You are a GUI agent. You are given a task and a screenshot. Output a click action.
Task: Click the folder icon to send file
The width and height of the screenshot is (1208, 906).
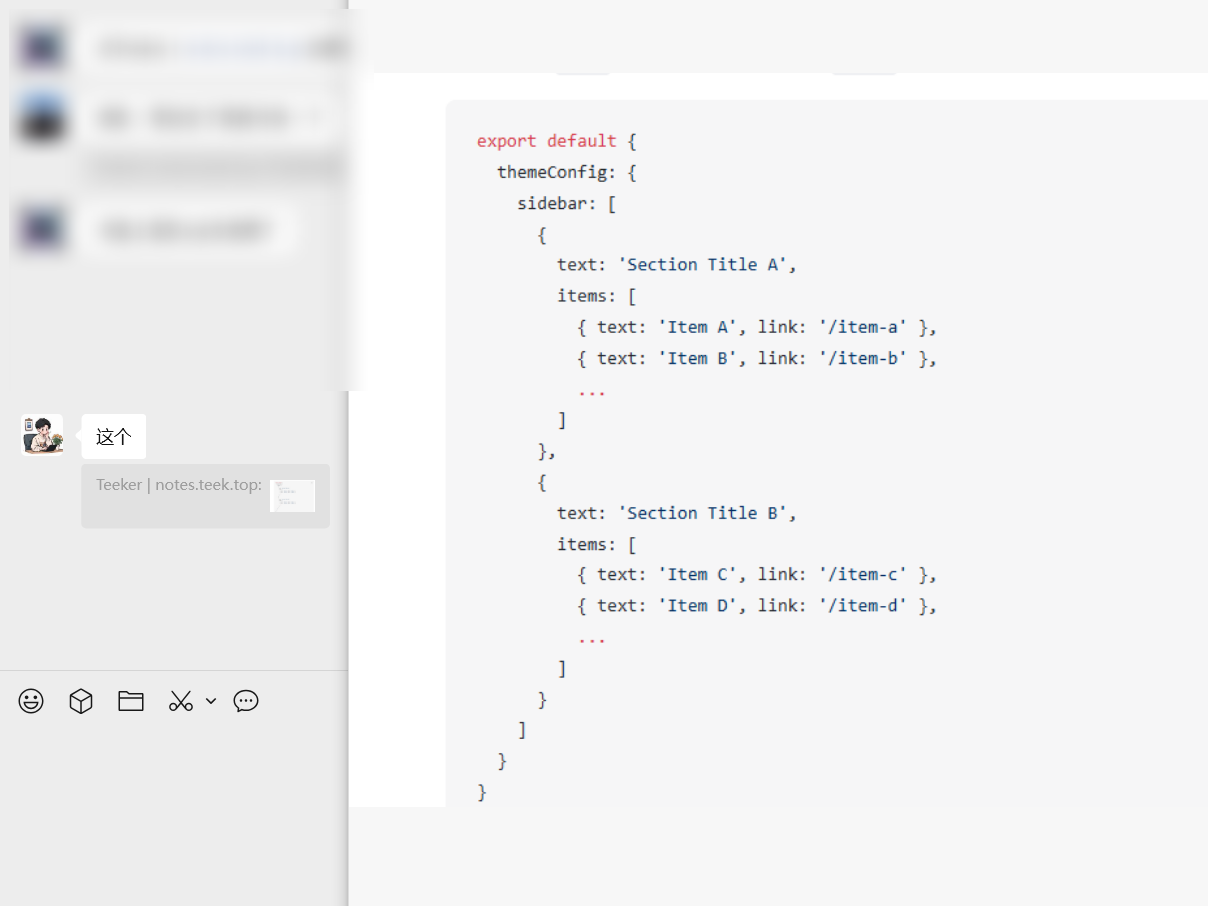coord(131,701)
